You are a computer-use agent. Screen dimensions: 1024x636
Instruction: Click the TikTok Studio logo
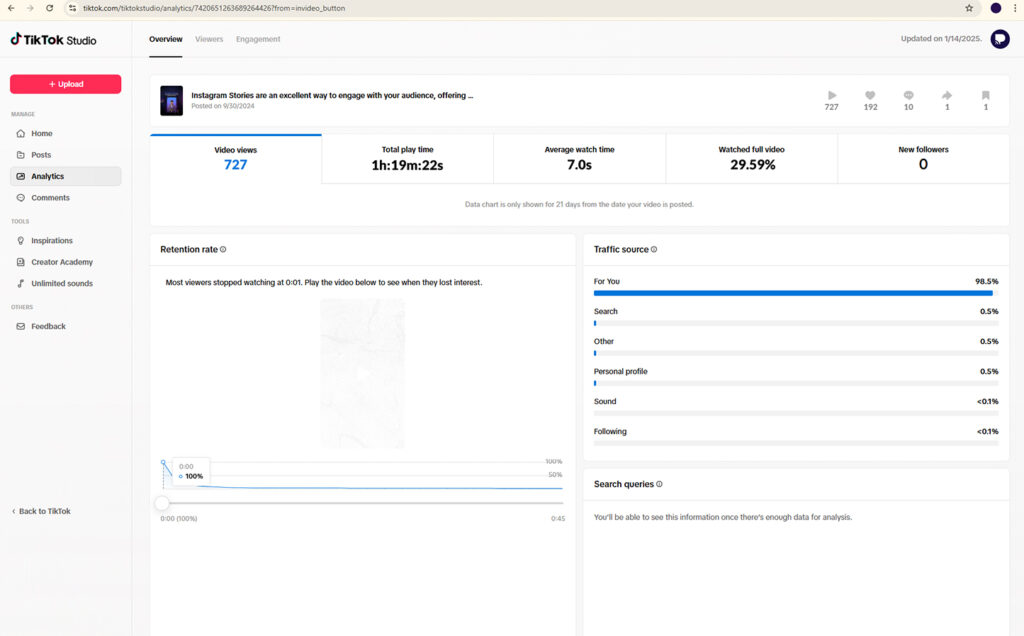tap(53, 40)
